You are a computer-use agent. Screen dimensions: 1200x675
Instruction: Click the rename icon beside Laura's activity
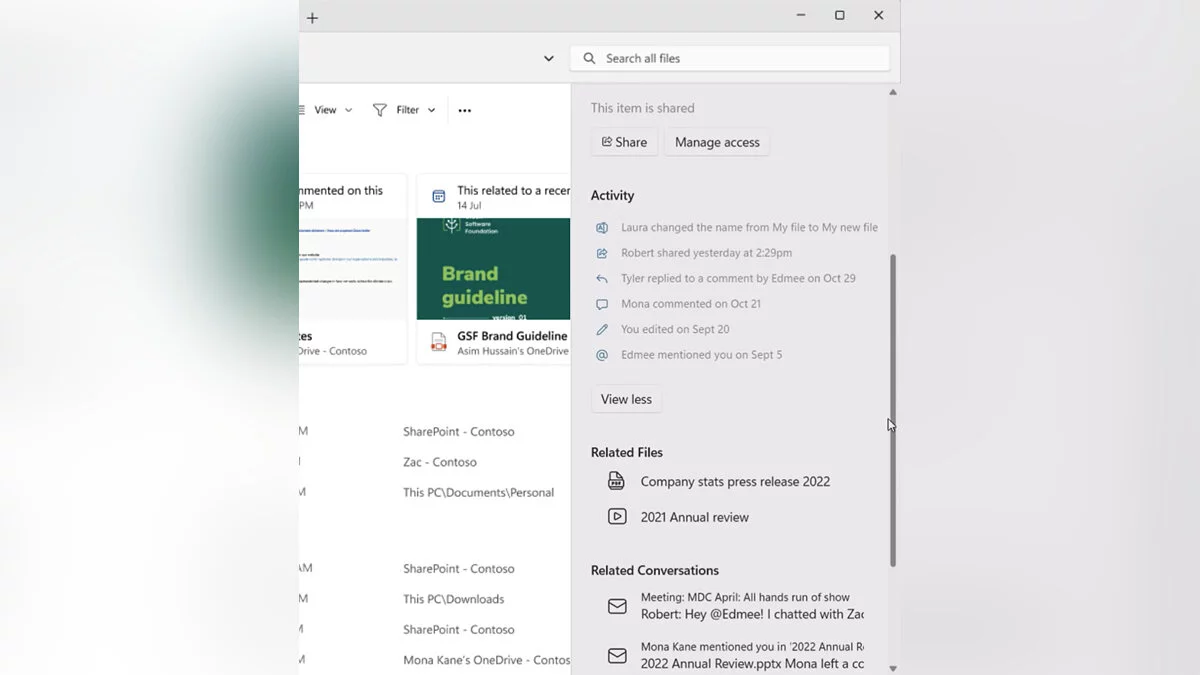click(602, 227)
